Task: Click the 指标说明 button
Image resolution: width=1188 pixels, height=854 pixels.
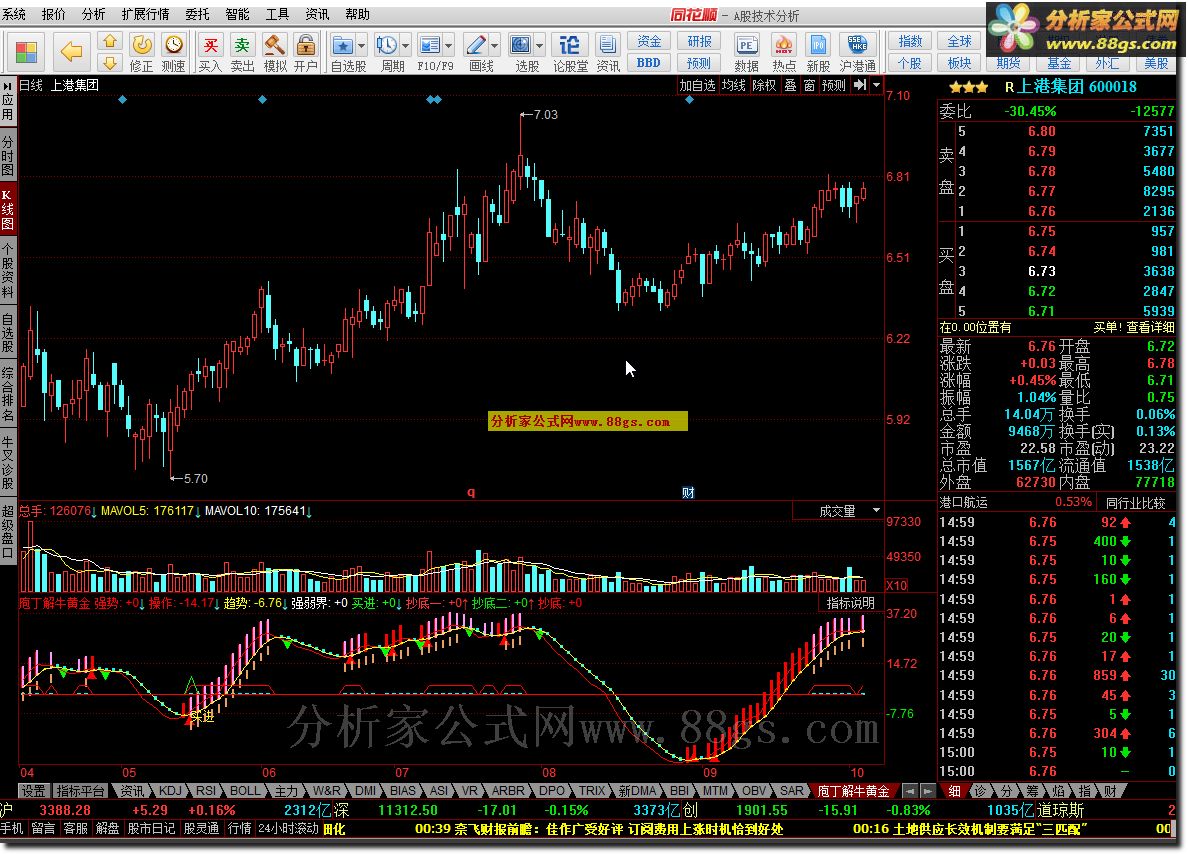Action: (x=850, y=602)
